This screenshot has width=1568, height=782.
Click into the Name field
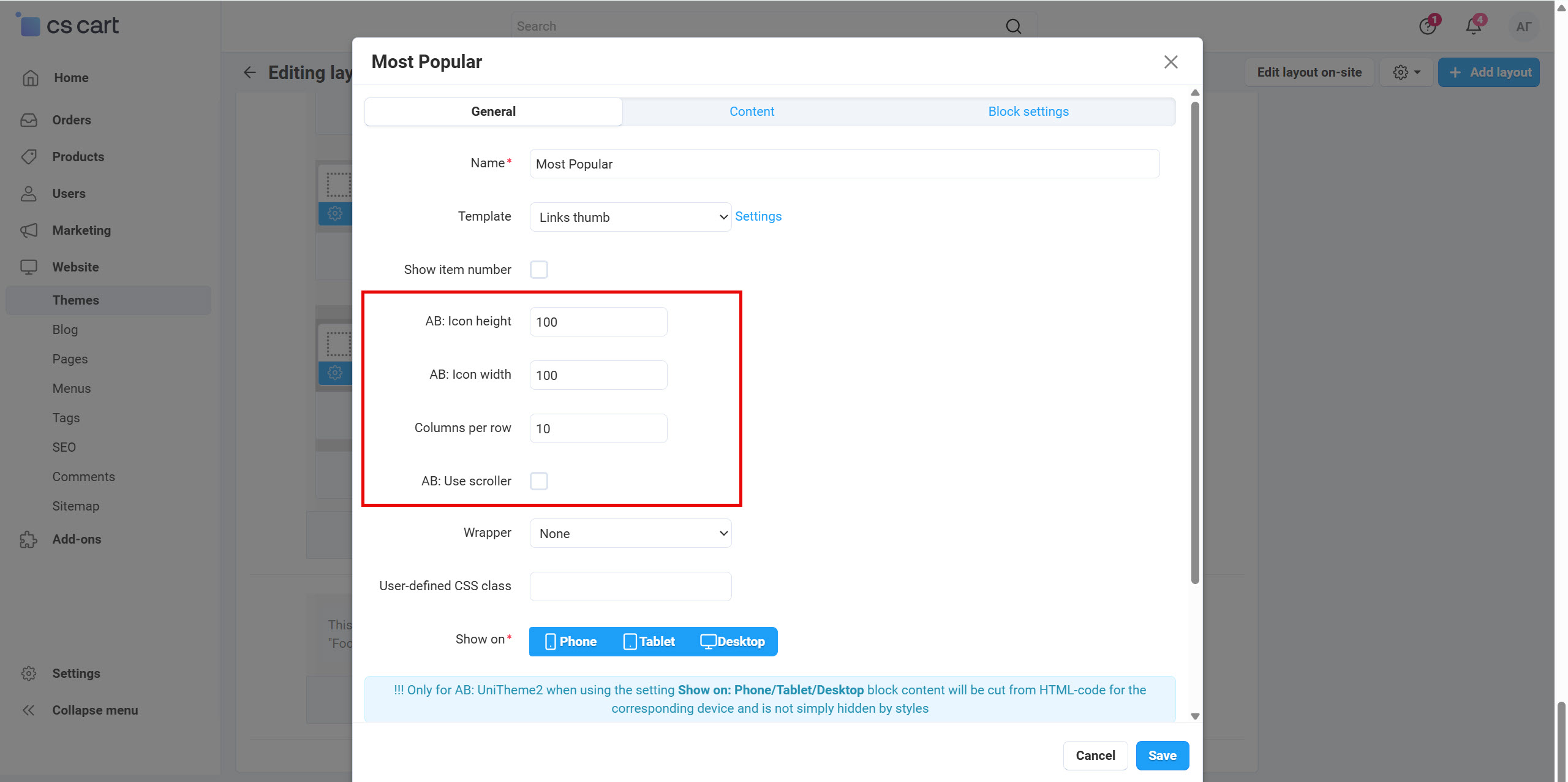tap(844, 164)
